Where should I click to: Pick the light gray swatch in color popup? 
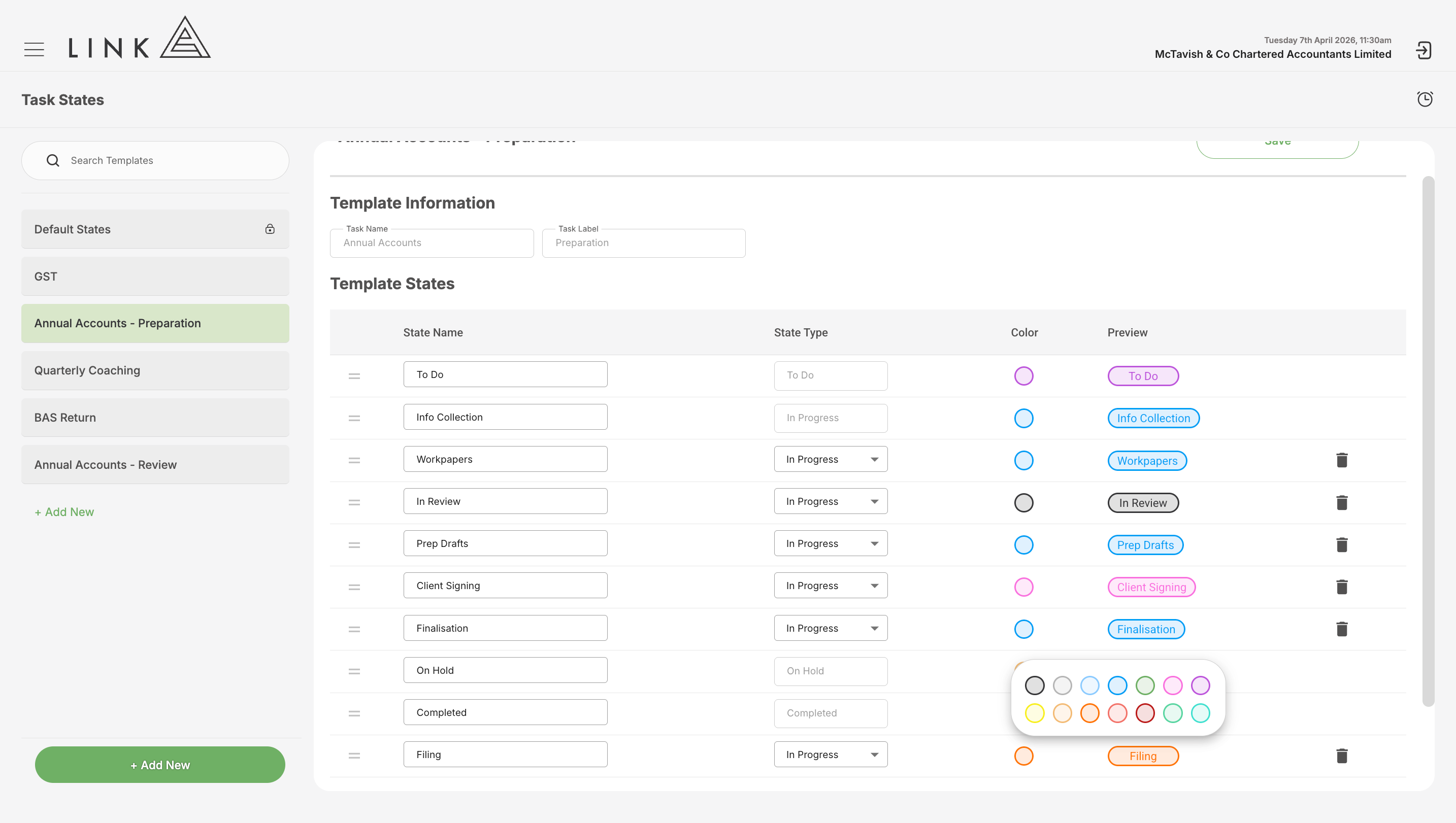tap(1062, 685)
